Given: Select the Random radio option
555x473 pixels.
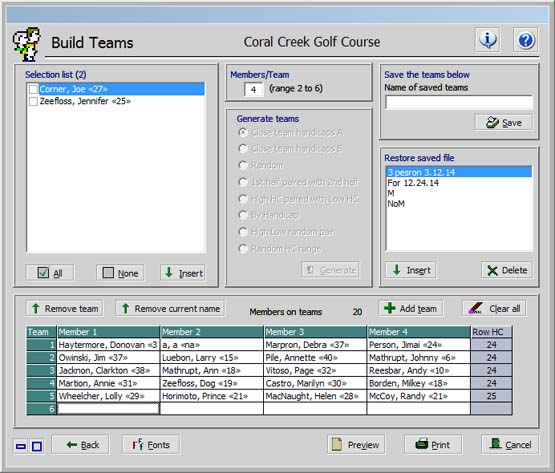Looking at the screenshot, I should (x=243, y=165).
